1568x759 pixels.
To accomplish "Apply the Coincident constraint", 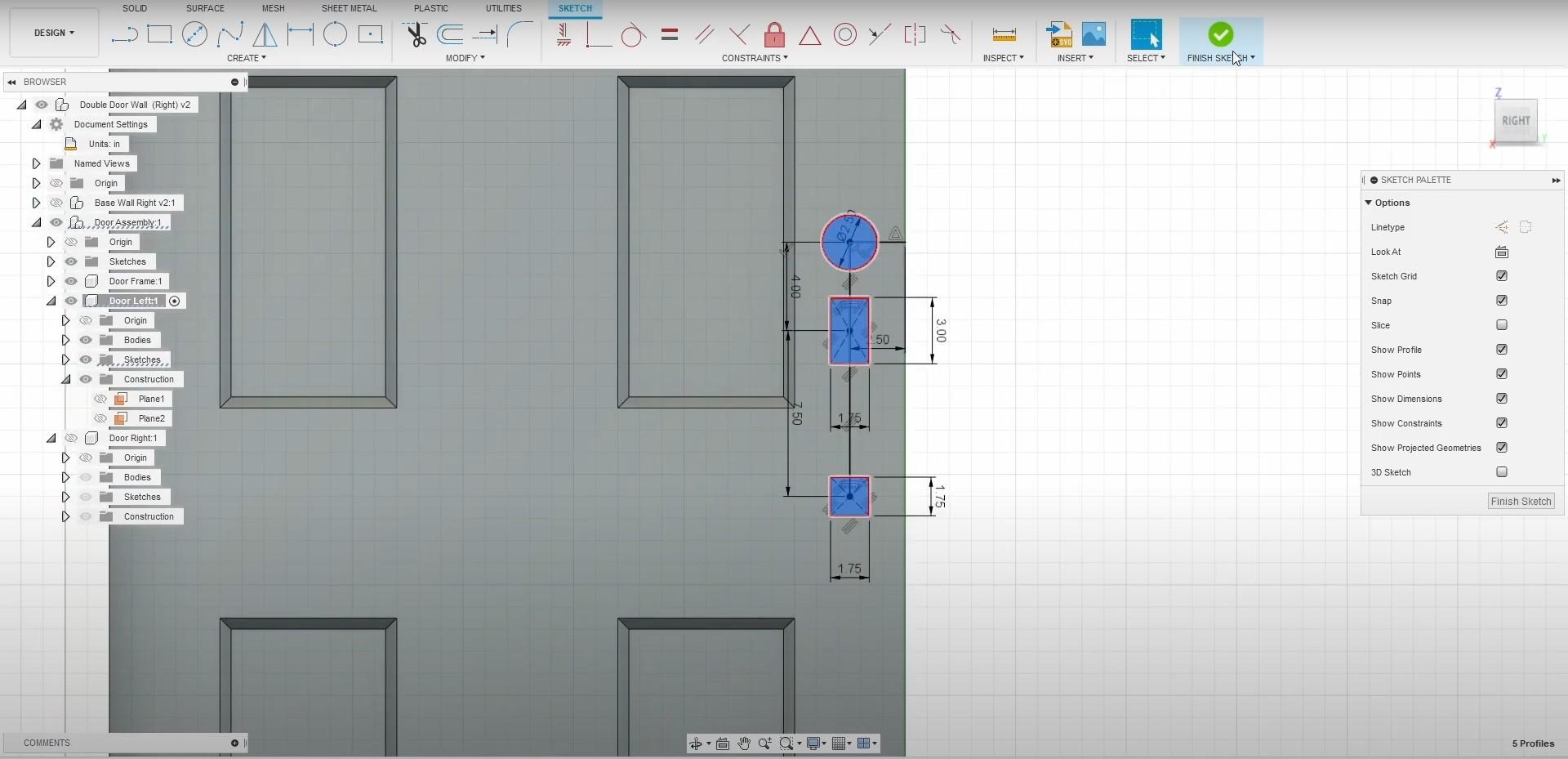I will pos(599,34).
